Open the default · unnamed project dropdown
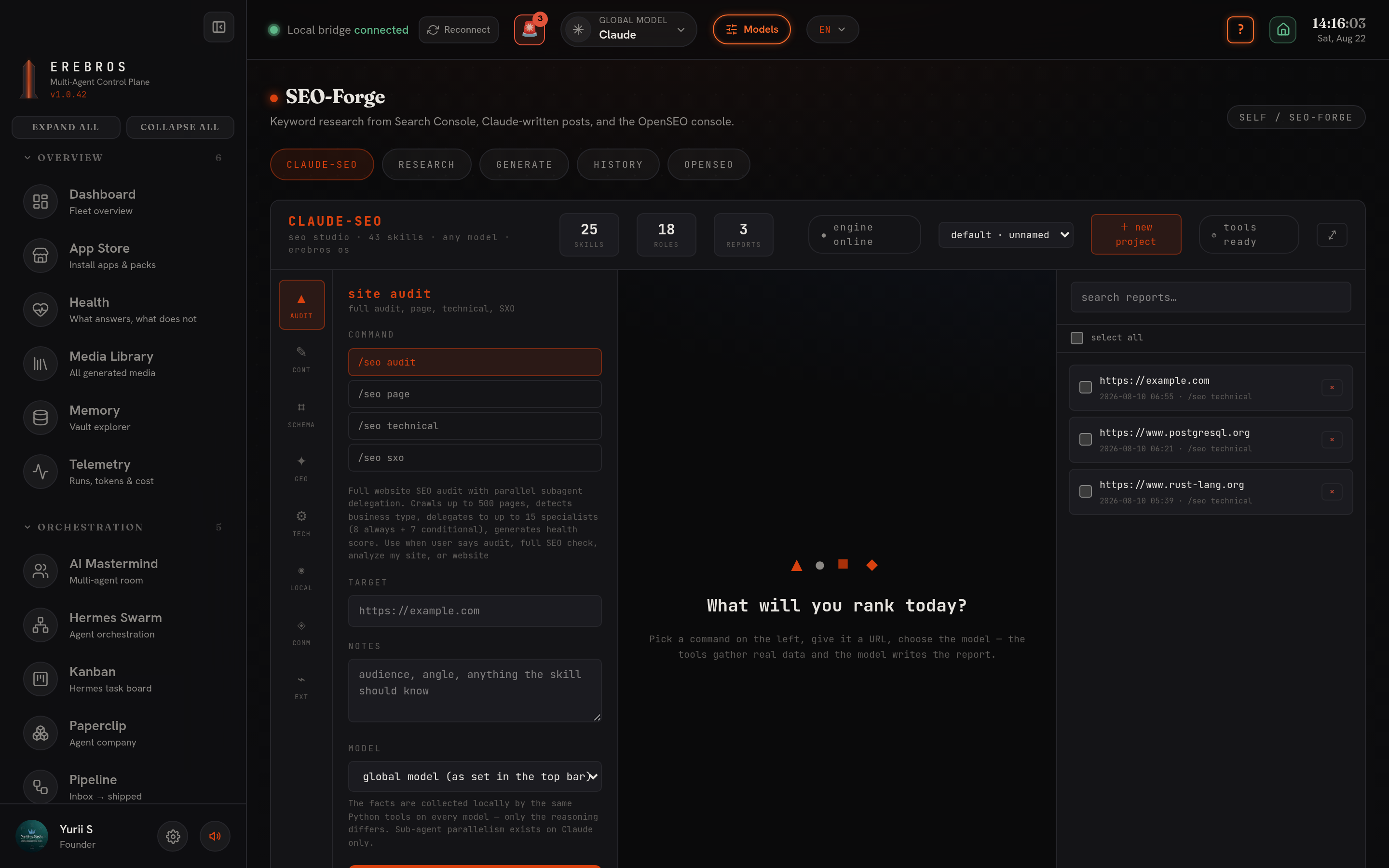Viewport: 1389px width, 868px height. tap(1006, 235)
